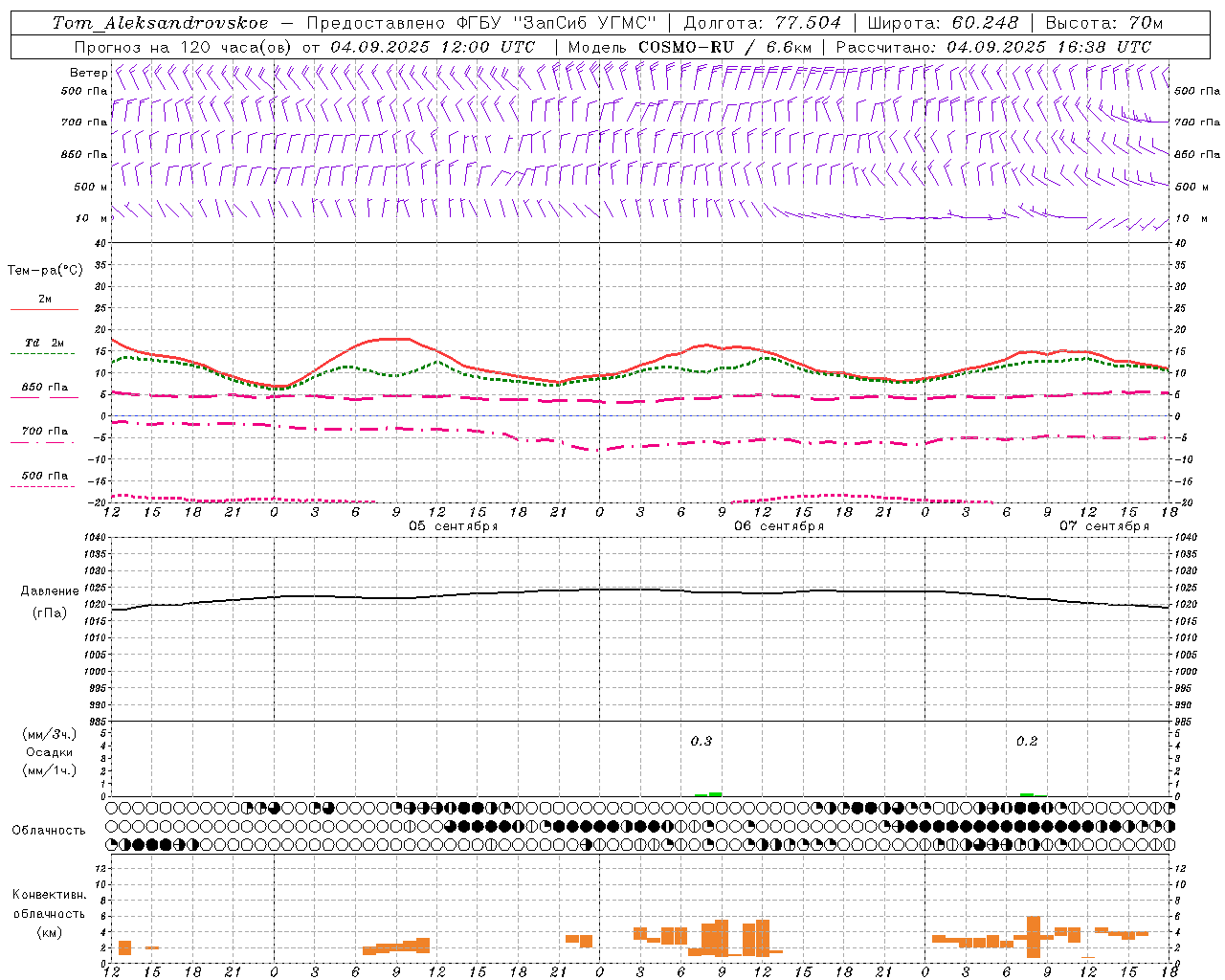Viewport: 1225px width, 980px height.
Task: Click the (мм/1ч.) precipitation unit label
Action: click(x=50, y=770)
